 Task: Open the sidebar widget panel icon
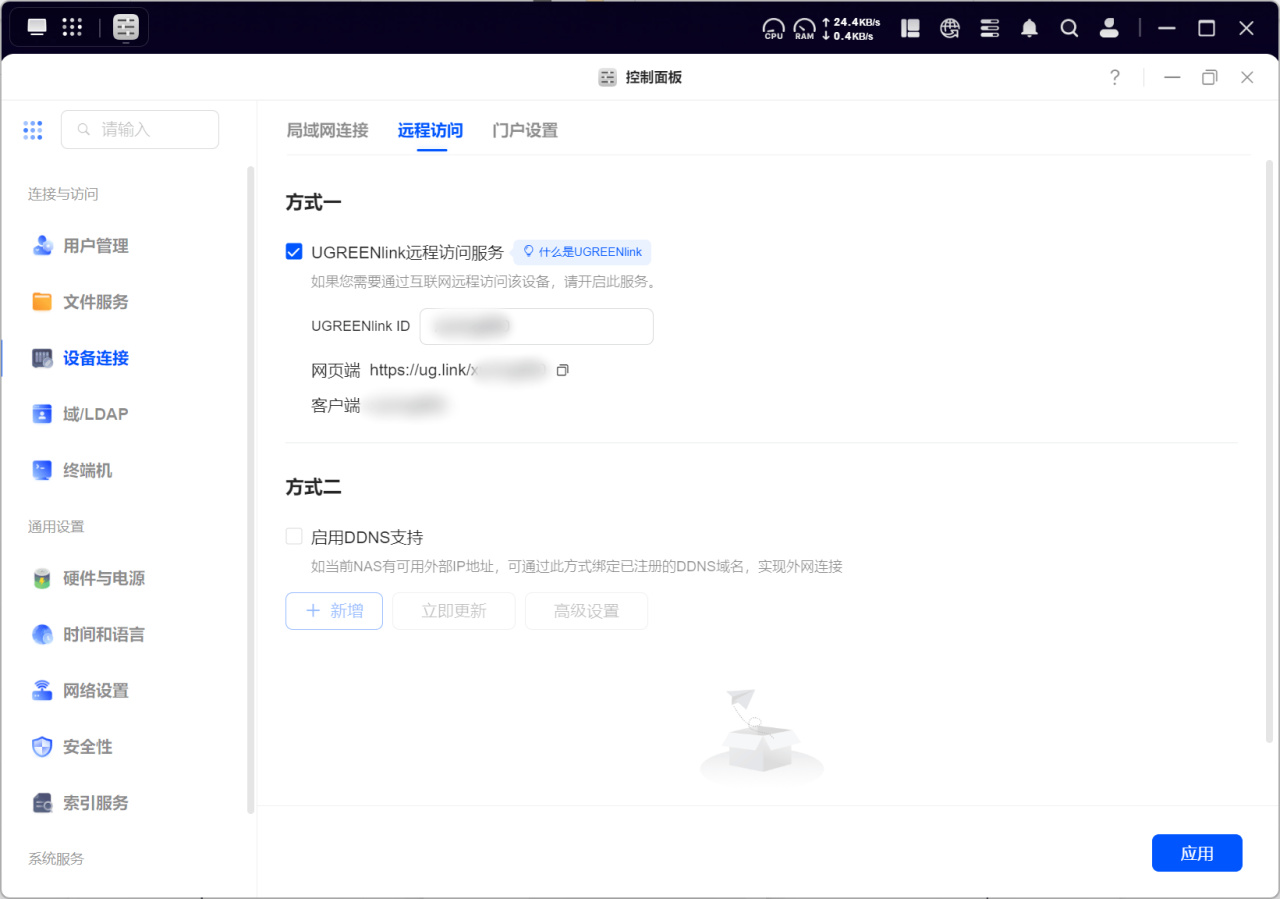[910, 28]
